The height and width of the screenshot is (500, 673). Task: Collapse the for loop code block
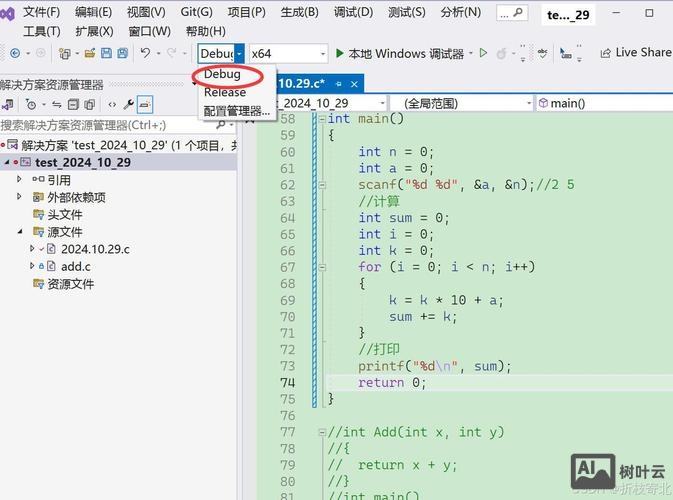coord(322,267)
